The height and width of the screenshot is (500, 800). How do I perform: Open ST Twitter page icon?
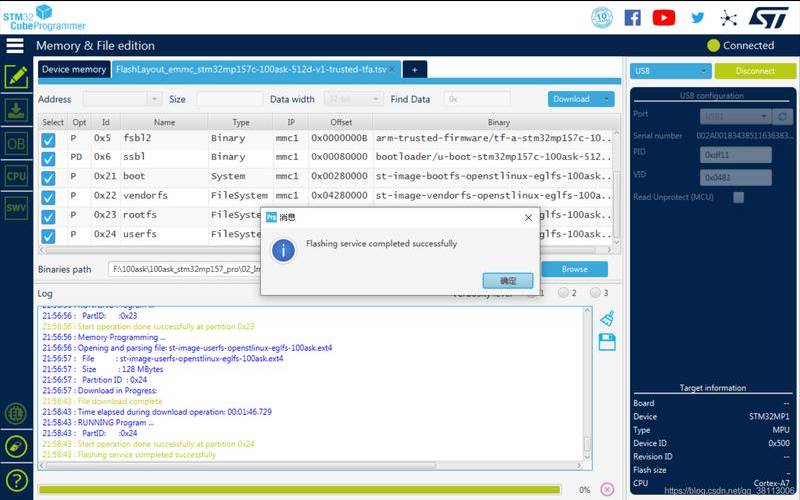coord(697,18)
